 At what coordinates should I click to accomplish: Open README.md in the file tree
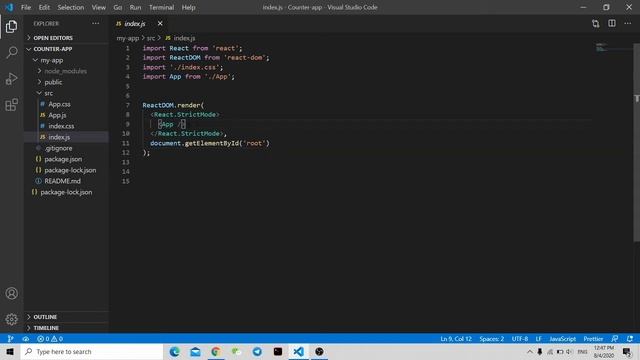pos(67,181)
